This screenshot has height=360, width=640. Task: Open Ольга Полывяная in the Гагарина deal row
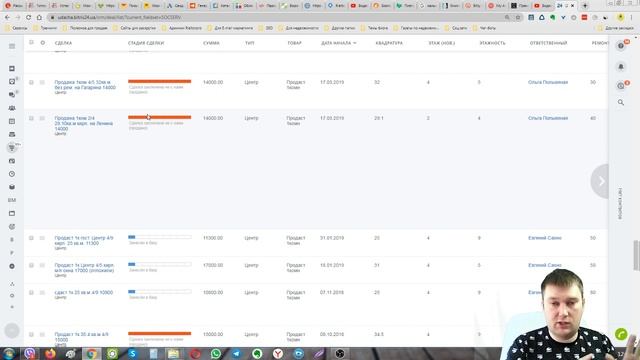click(548, 82)
